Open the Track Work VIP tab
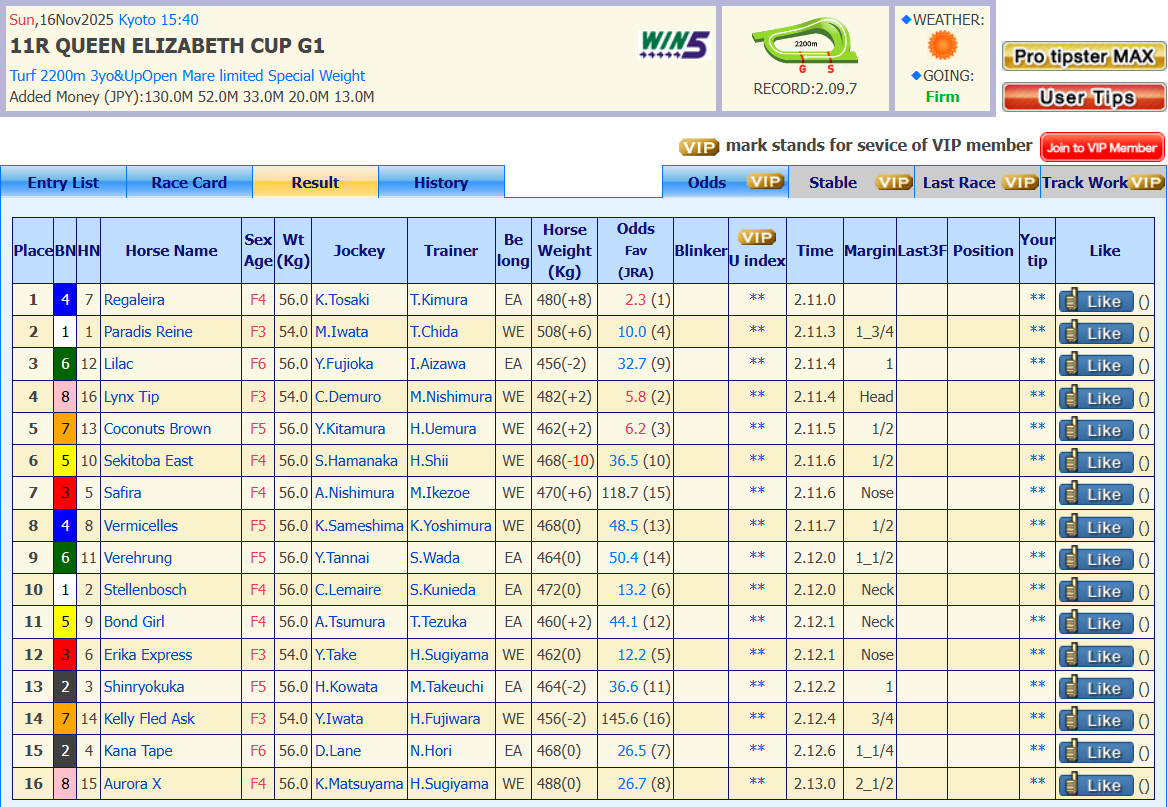Image resolution: width=1168 pixels, height=807 pixels. 1102,183
